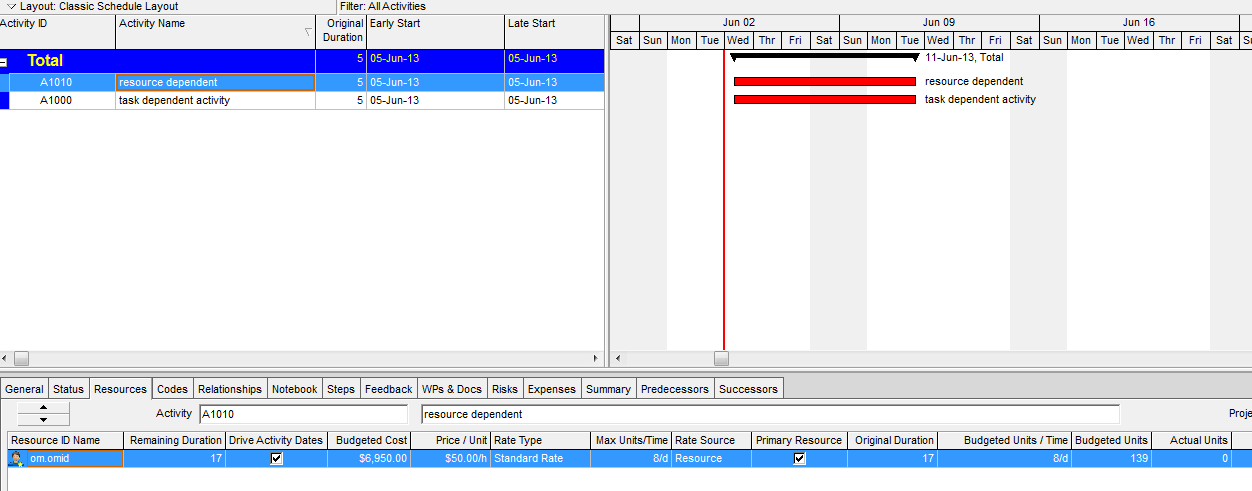
Task: Switch to the Summary tab
Action: coord(608,389)
